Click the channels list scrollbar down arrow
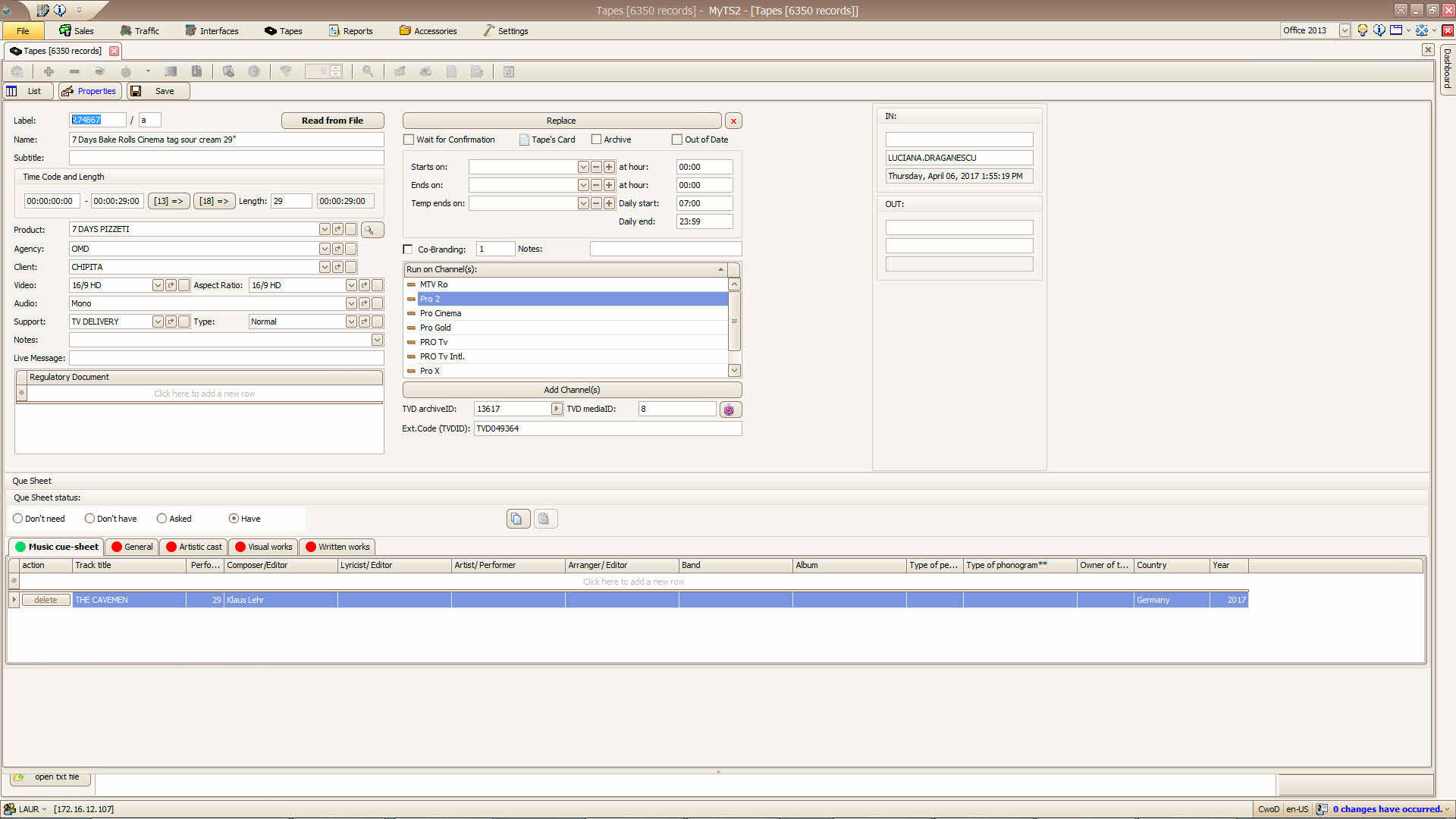The width and height of the screenshot is (1456, 819). click(734, 371)
